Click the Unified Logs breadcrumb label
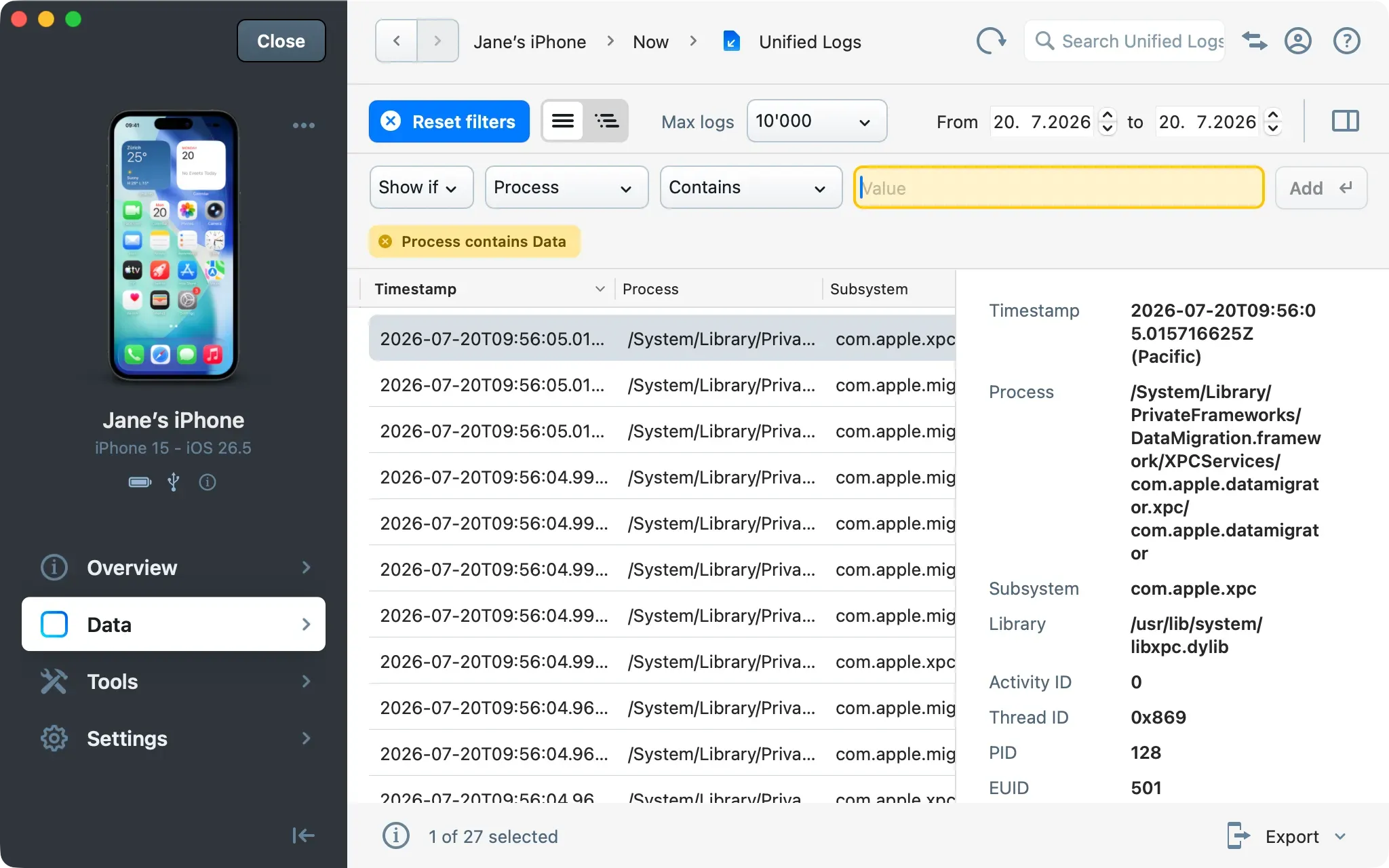The image size is (1389, 868). pyautogui.click(x=810, y=42)
